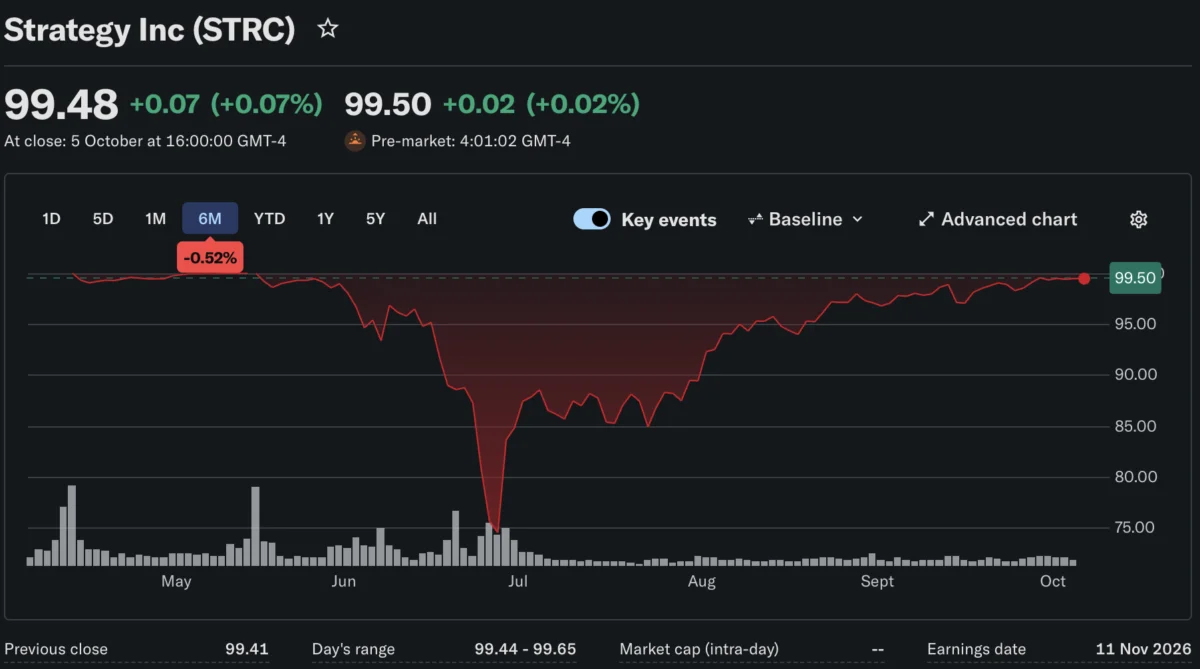1200x669 pixels.
Task: Click the 99.41 previous close value
Action: tap(247, 649)
